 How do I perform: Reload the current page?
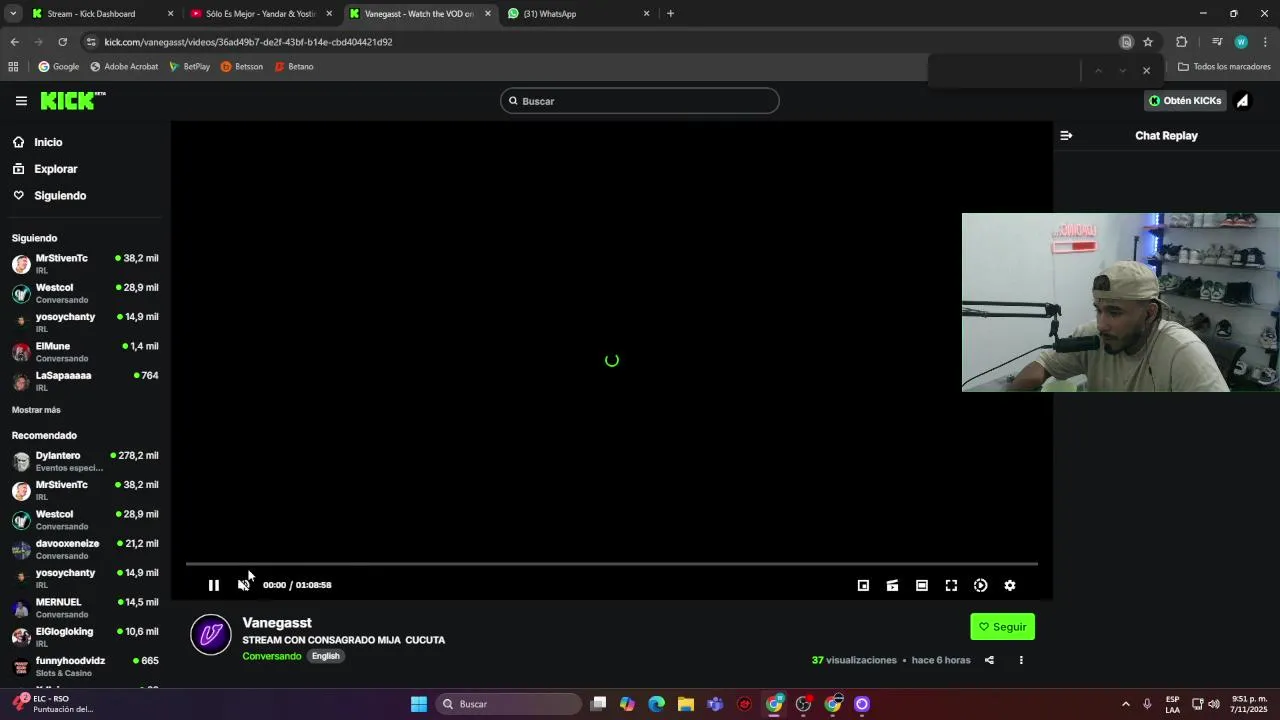(x=62, y=42)
